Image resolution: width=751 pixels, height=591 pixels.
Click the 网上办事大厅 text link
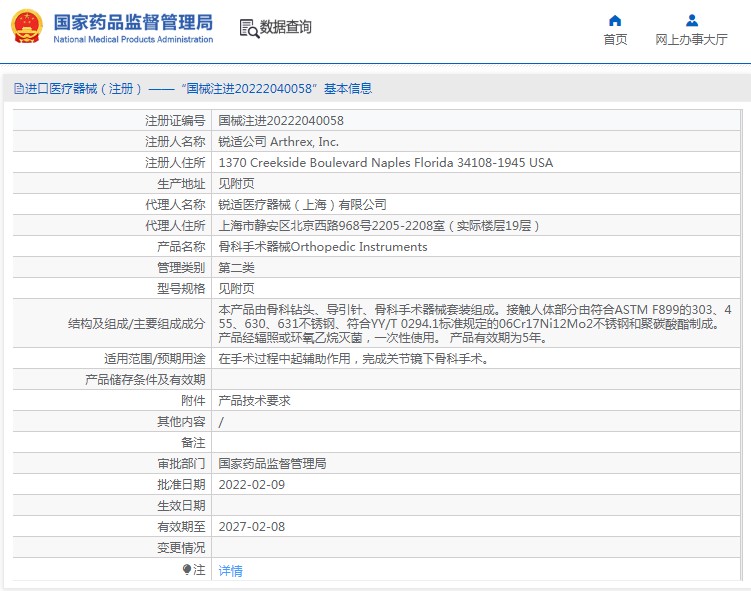click(691, 39)
